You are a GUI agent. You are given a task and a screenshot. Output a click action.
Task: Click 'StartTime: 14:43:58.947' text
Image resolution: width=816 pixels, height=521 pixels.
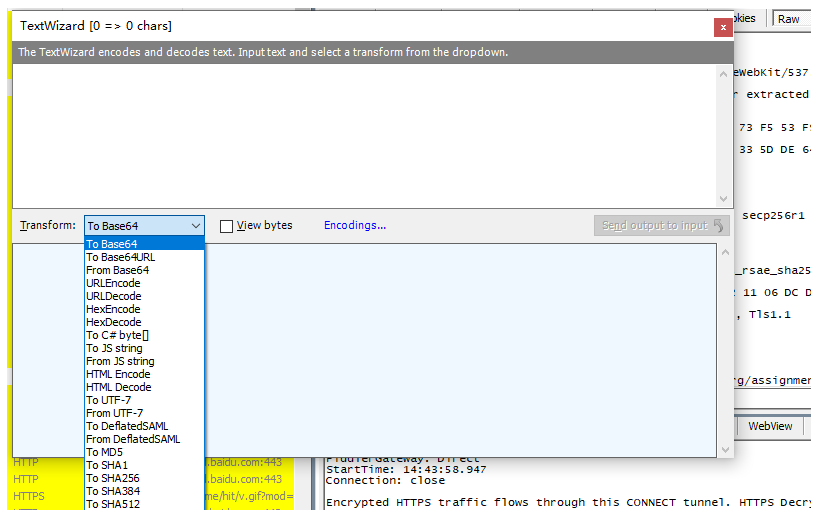point(406,469)
